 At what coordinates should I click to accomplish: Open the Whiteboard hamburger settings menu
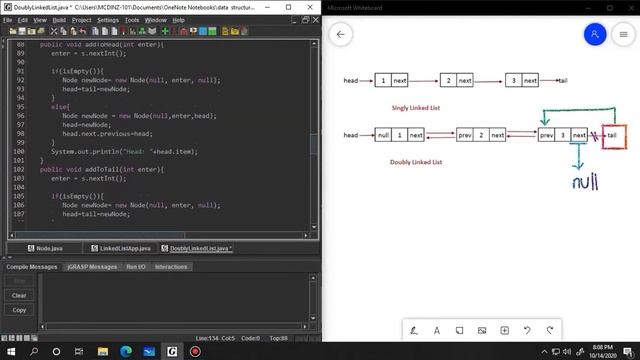(623, 35)
